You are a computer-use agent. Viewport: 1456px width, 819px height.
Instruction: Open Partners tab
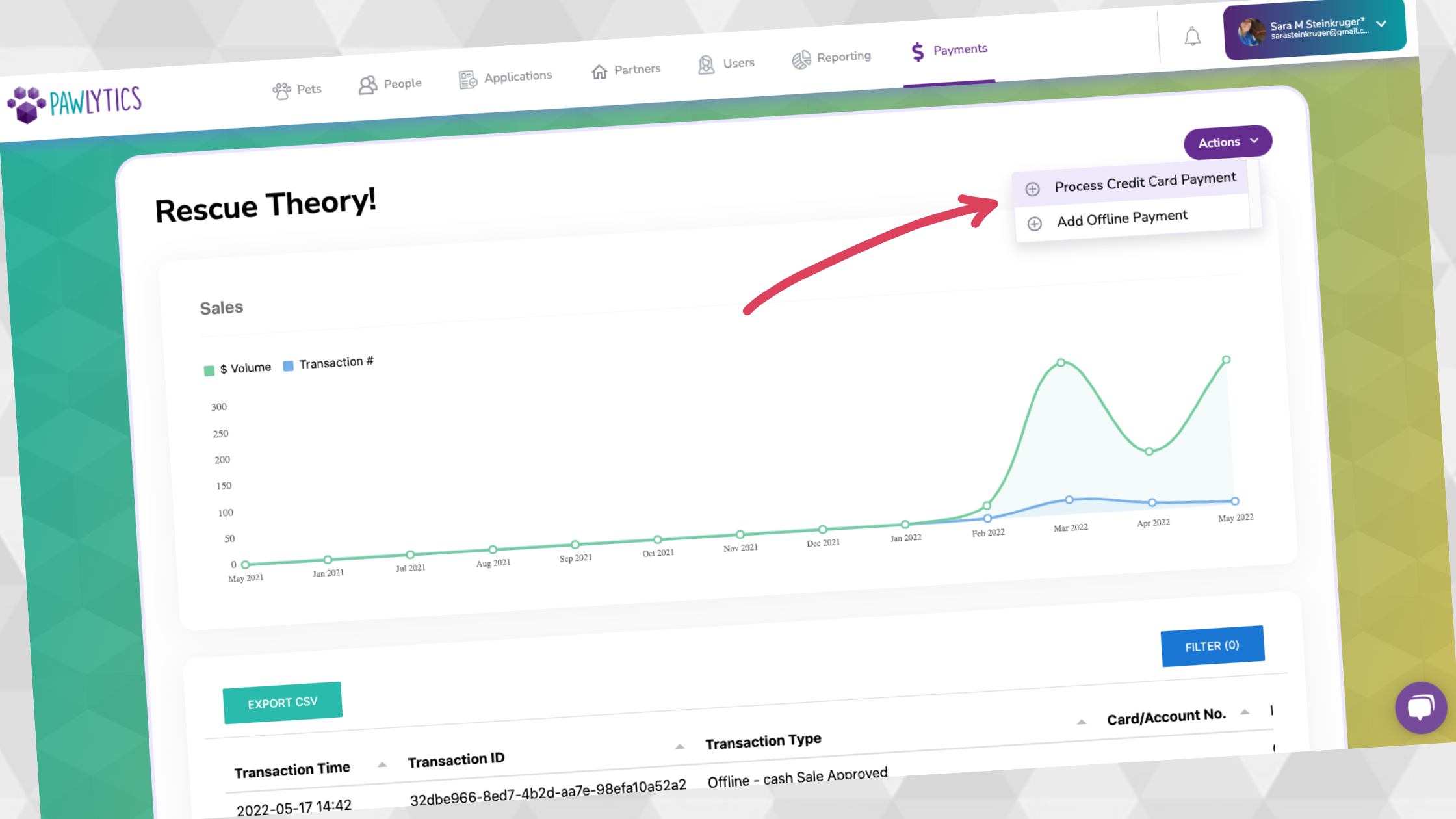click(x=626, y=70)
